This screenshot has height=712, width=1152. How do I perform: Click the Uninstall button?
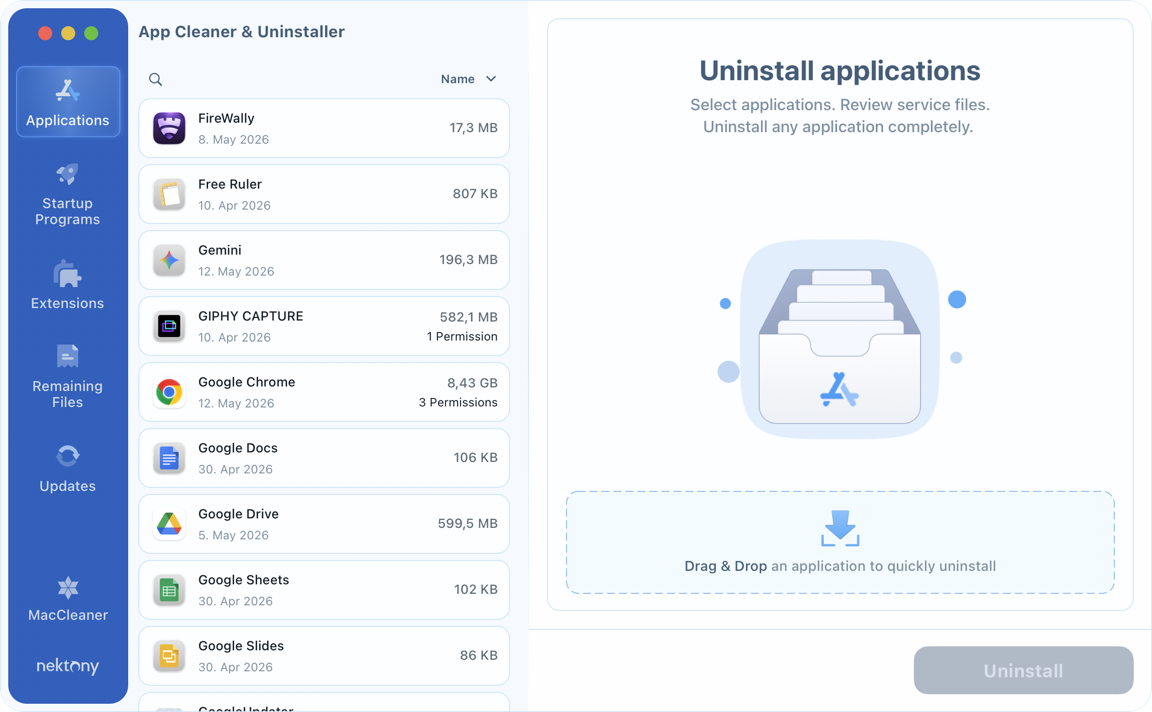pos(1023,670)
